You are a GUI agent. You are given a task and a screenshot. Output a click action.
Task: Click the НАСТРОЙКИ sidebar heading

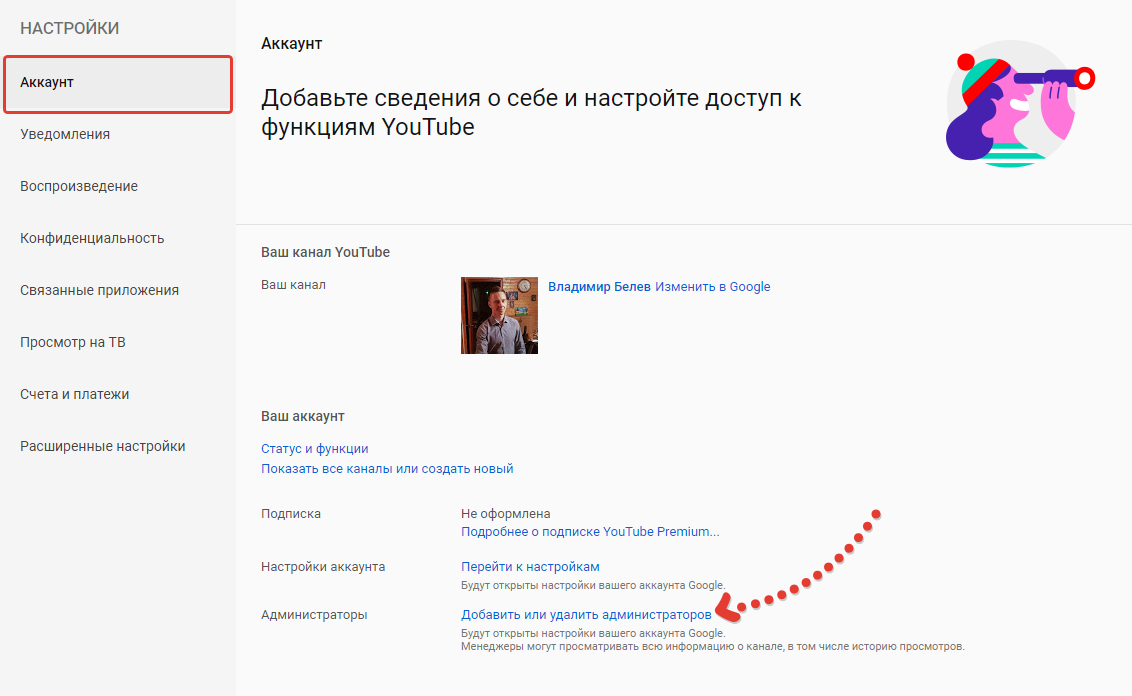[69, 28]
